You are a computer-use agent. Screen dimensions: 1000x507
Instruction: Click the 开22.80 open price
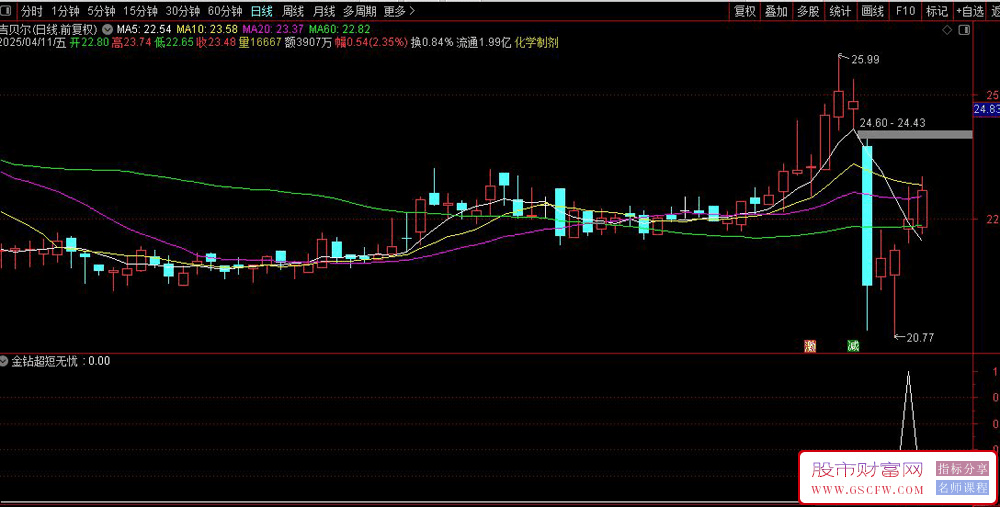[89, 43]
